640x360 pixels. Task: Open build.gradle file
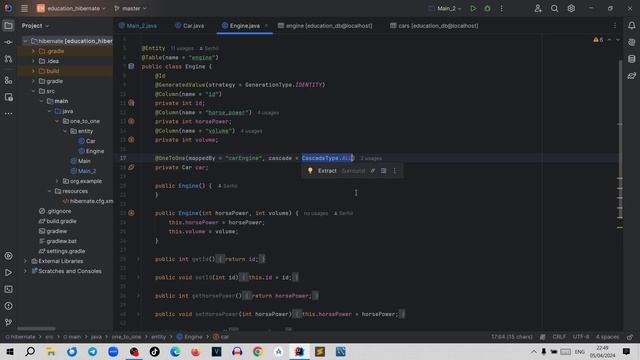57,221
